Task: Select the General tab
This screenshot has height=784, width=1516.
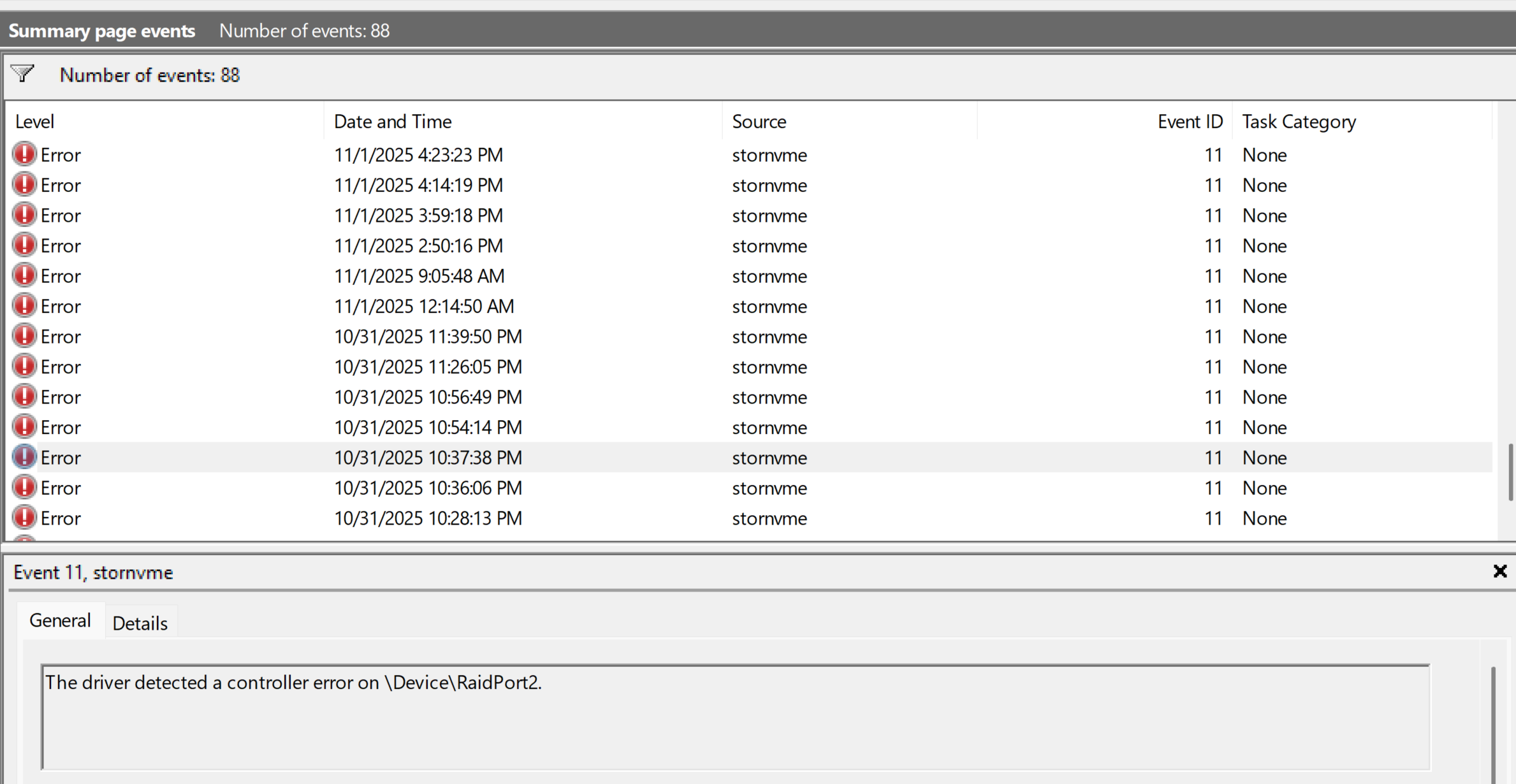Action: 60,620
